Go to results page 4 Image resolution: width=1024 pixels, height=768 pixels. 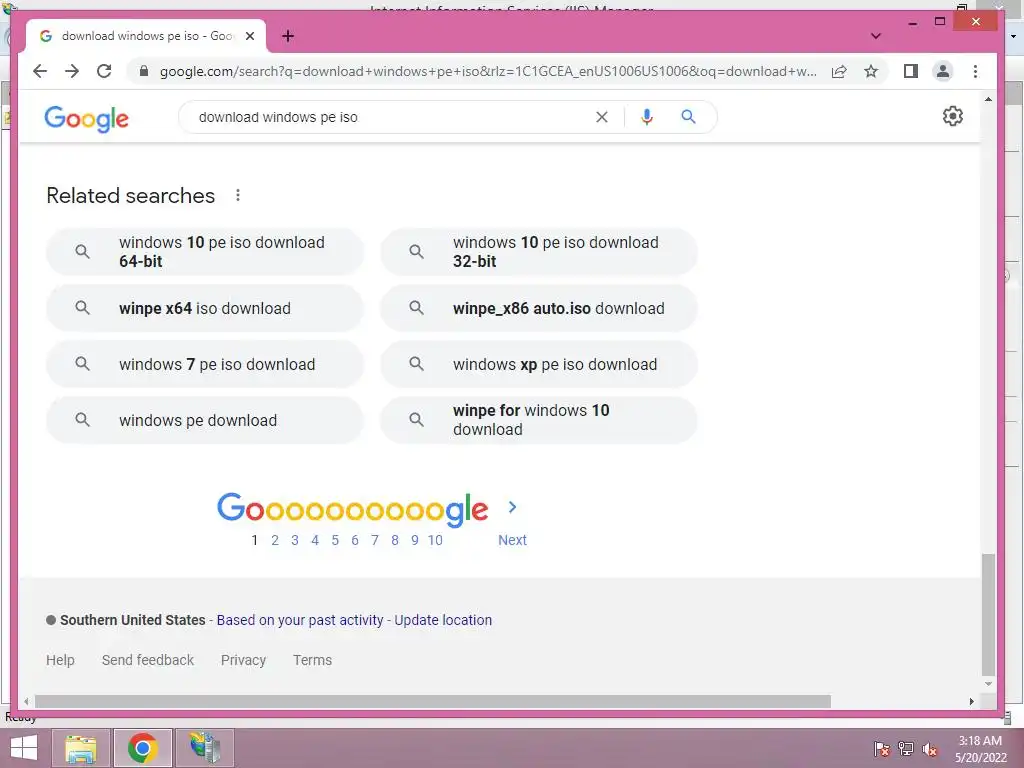click(315, 540)
